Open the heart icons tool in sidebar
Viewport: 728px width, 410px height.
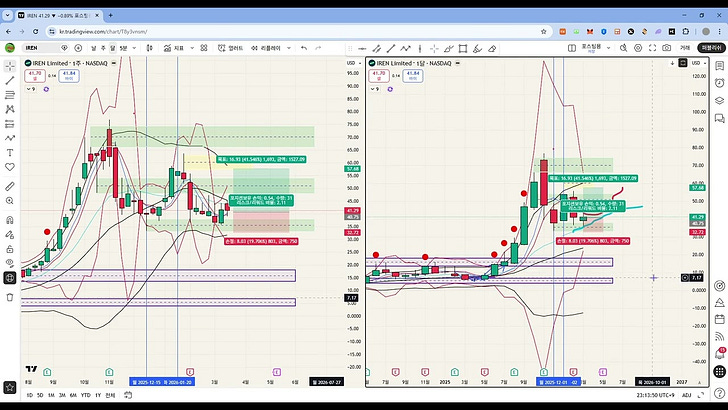(10, 167)
